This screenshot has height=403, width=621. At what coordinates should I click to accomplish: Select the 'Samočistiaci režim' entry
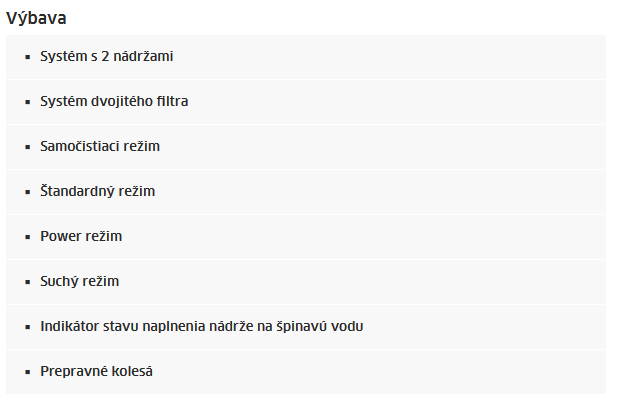306,147
